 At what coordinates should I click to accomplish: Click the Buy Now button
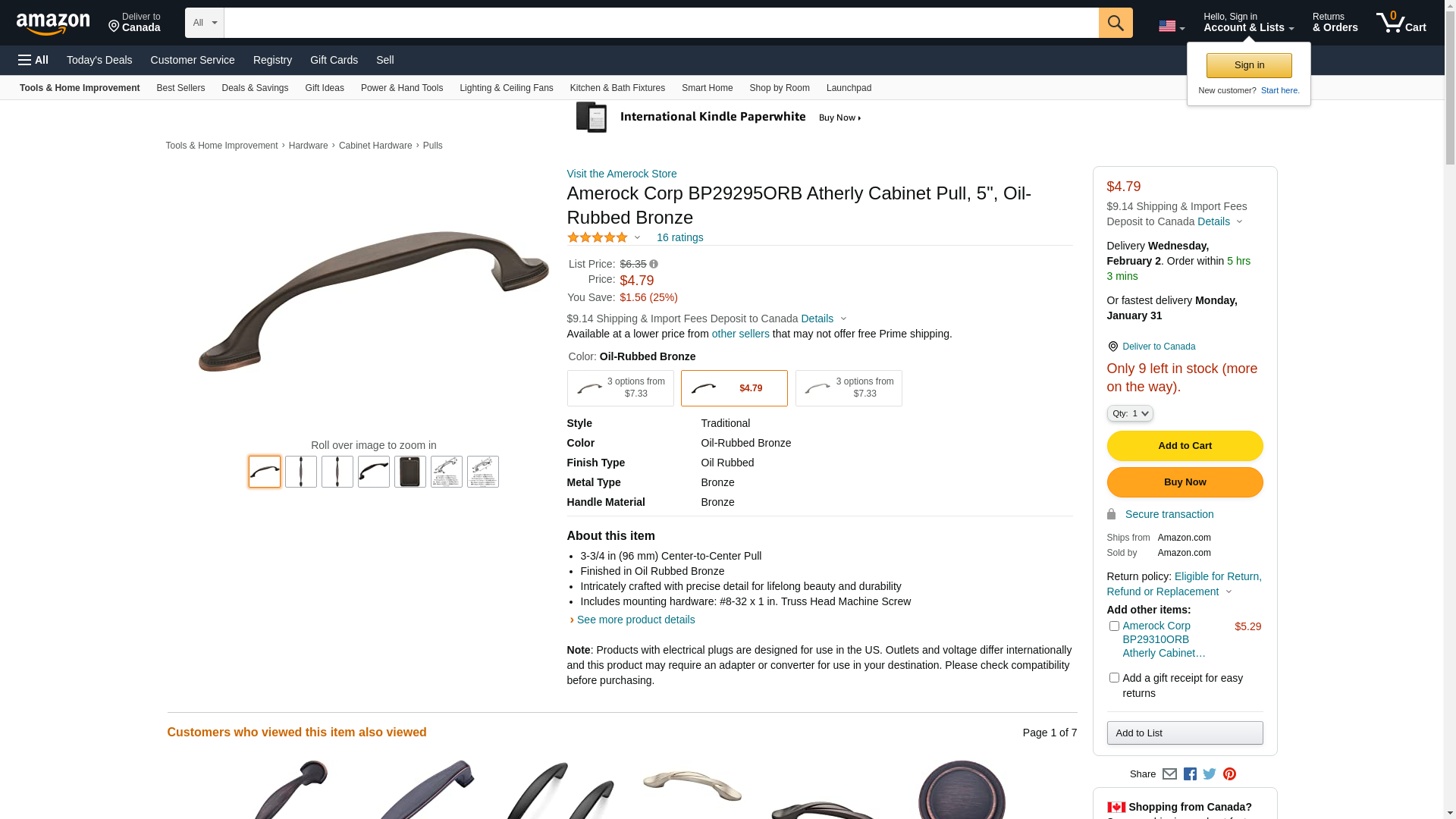pyautogui.click(x=1185, y=482)
